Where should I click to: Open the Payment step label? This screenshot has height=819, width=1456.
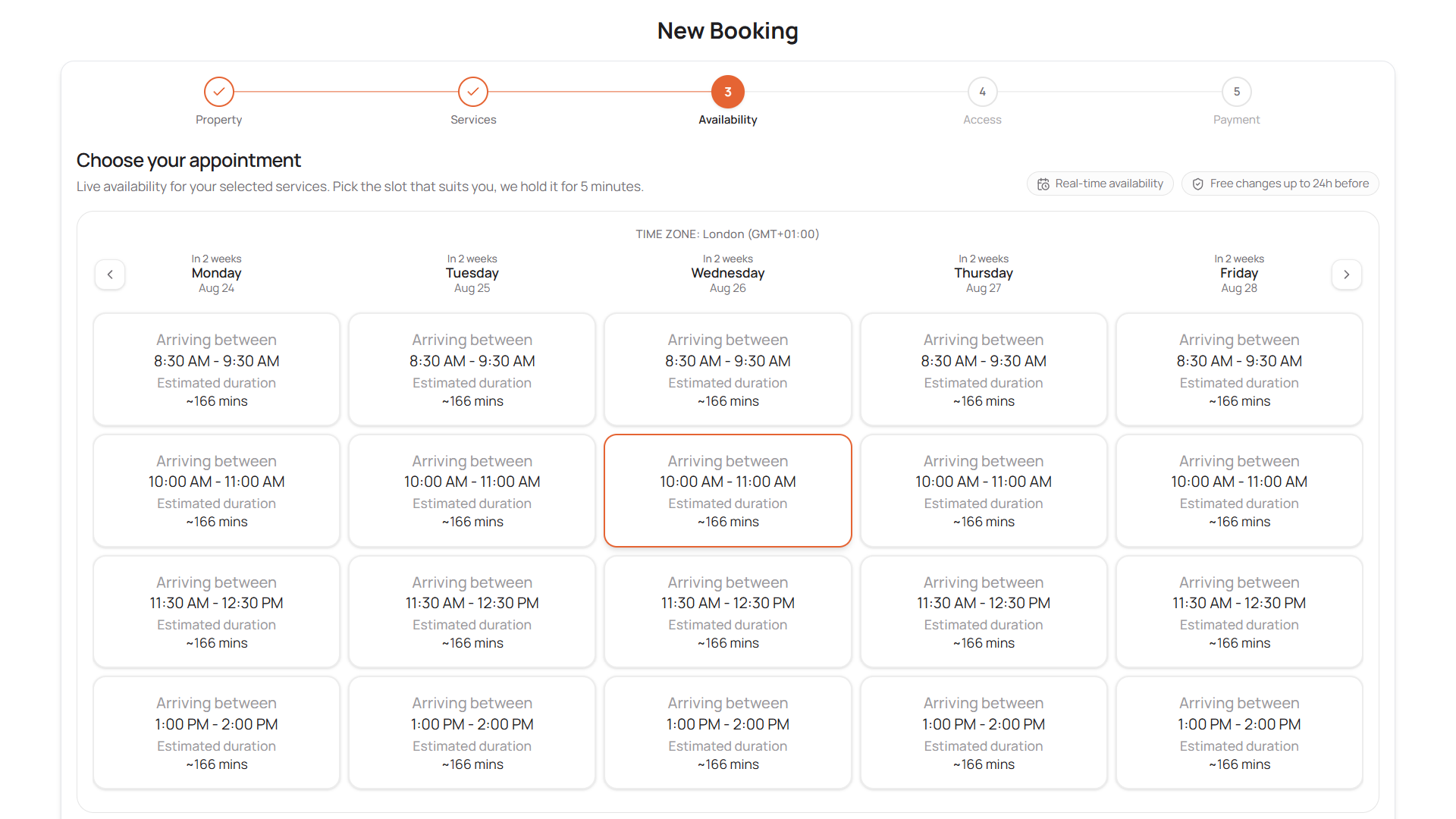pyautogui.click(x=1237, y=120)
